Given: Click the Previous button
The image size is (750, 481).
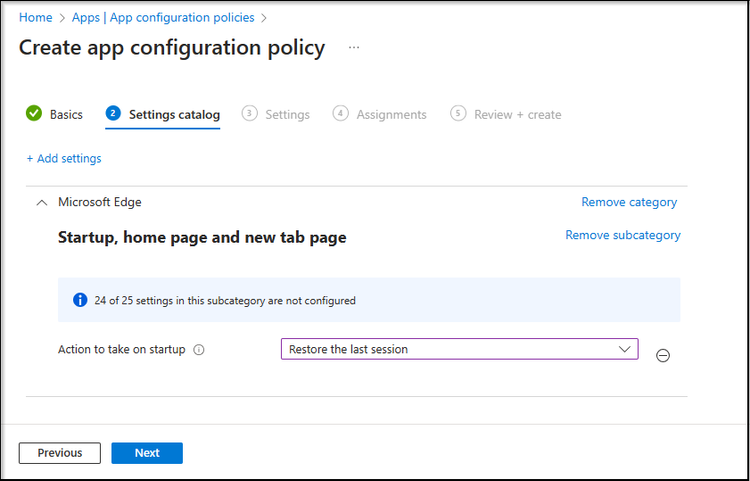Looking at the screenshot, I should 60,453.
